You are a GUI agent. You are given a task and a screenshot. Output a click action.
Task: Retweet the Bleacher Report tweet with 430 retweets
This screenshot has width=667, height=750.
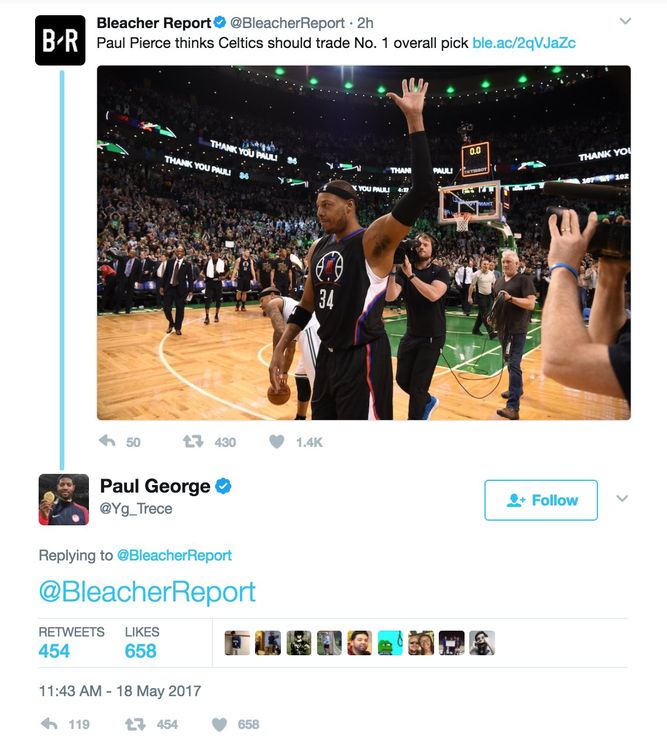193,441
